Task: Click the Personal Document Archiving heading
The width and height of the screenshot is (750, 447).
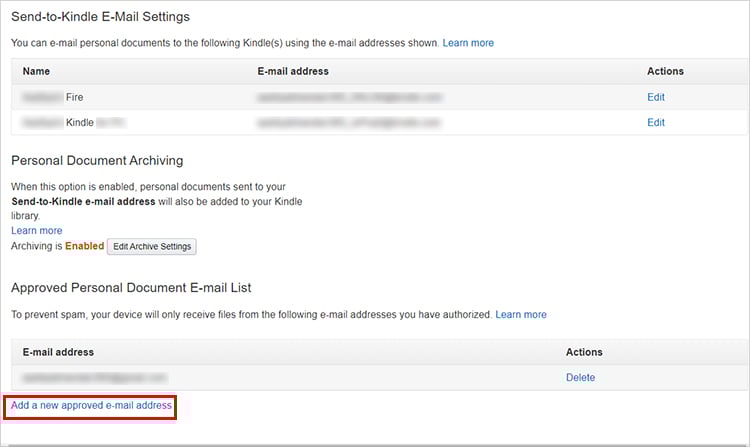Action: tap(96, 160)
